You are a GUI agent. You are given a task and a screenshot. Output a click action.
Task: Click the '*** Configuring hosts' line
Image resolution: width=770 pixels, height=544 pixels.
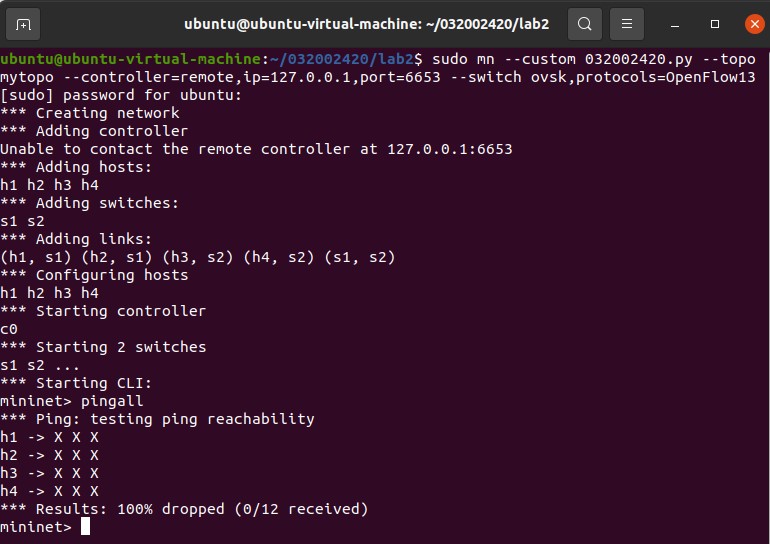pos(94,275)
